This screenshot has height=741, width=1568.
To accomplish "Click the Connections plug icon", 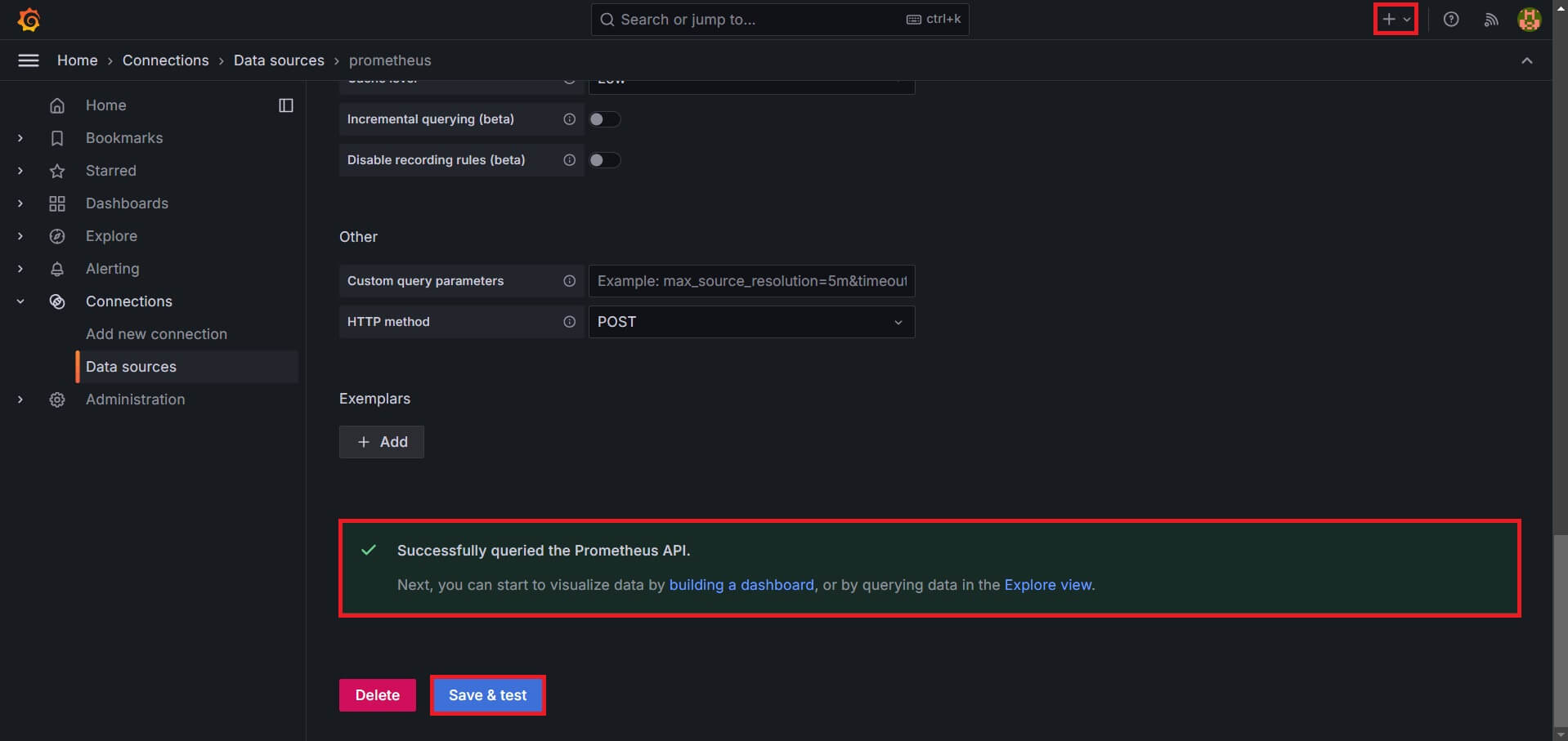I will coord(57,301).
